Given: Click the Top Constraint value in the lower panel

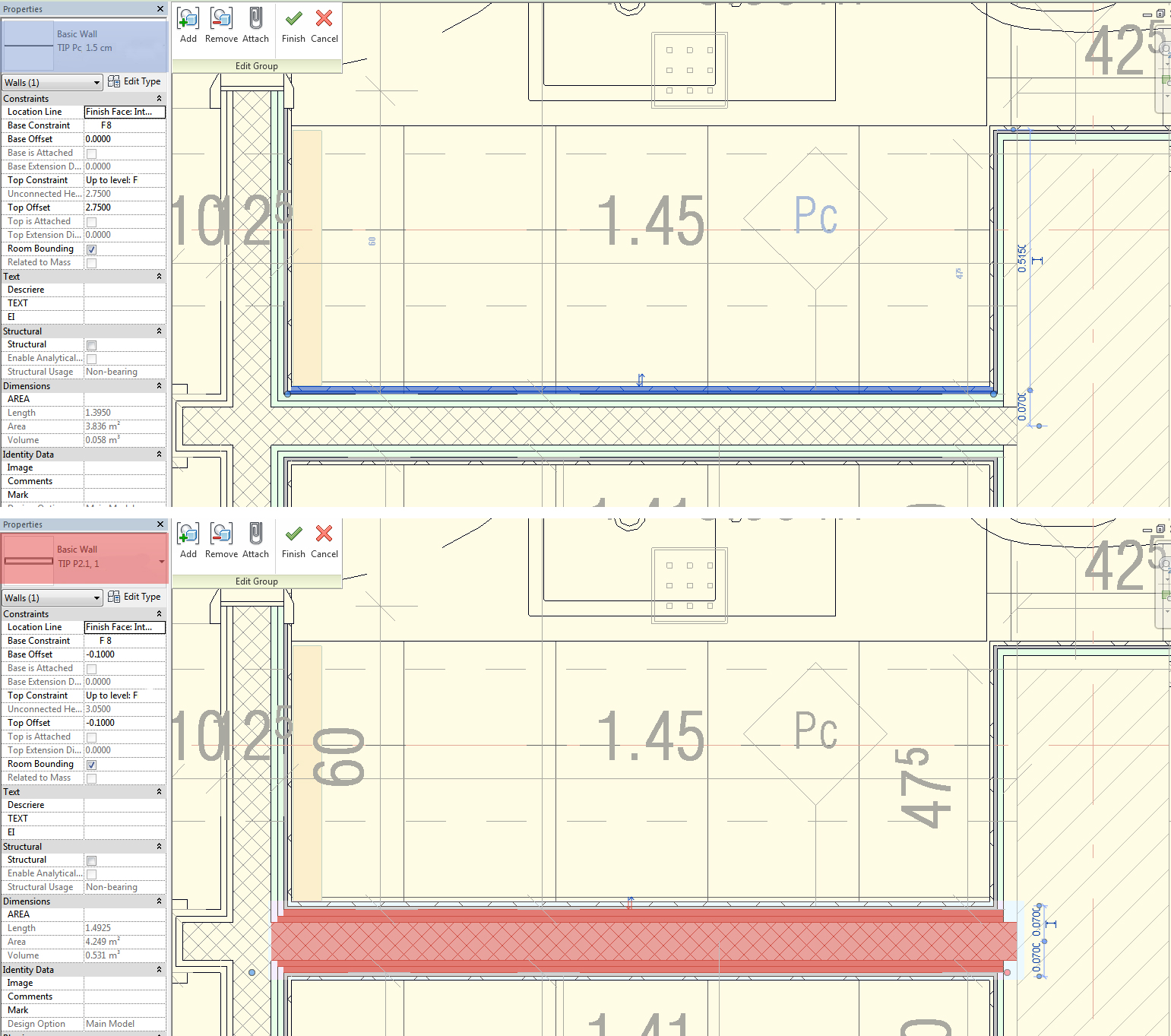Looking at the screenshot, I should (x=125, y=695).
